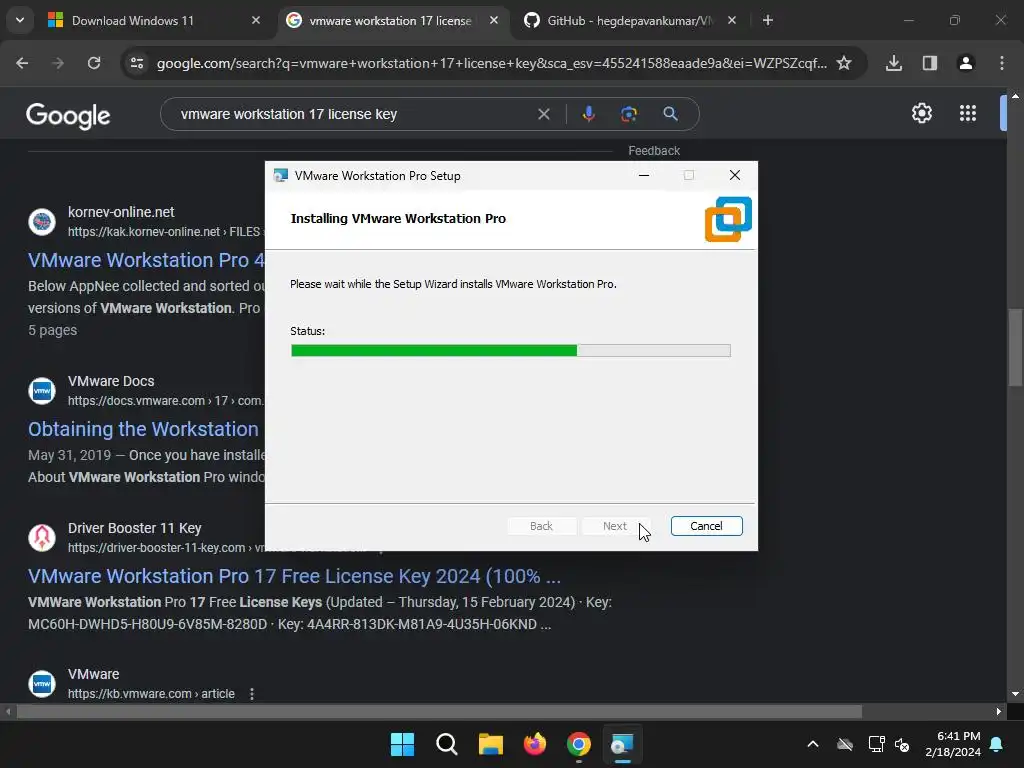Switch to Chrome from taskbar
The height and width of the screenshot is (768, 1024).
click(x=579, y=744)
